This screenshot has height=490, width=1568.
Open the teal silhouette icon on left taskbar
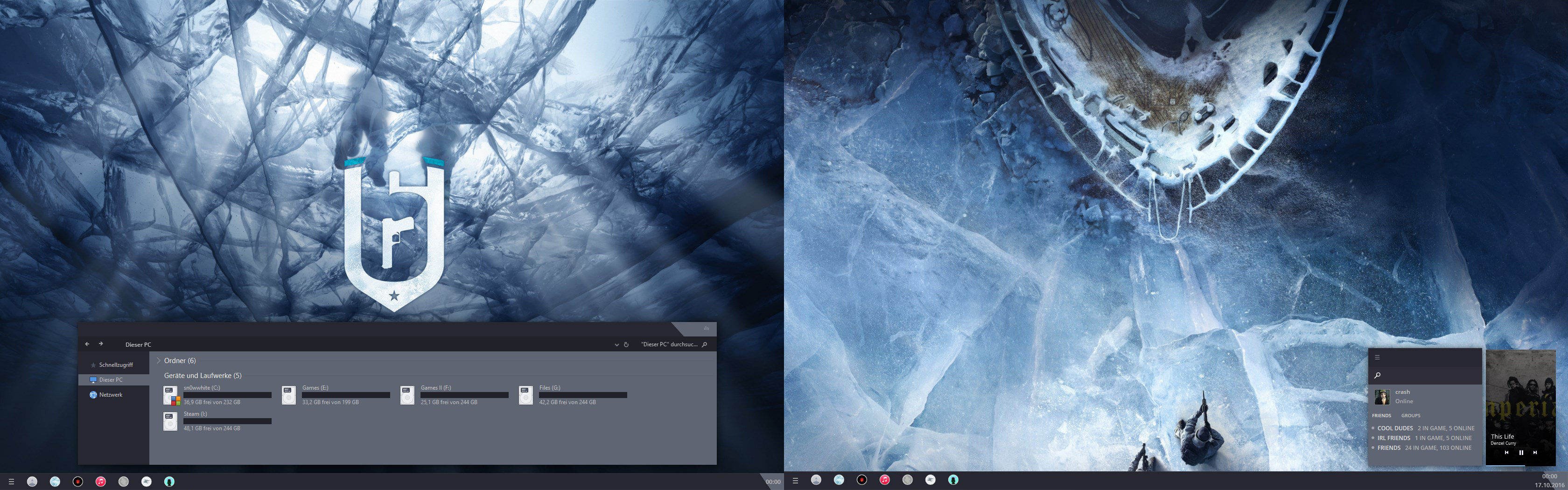pyautogui.click(x=169, y=482)
